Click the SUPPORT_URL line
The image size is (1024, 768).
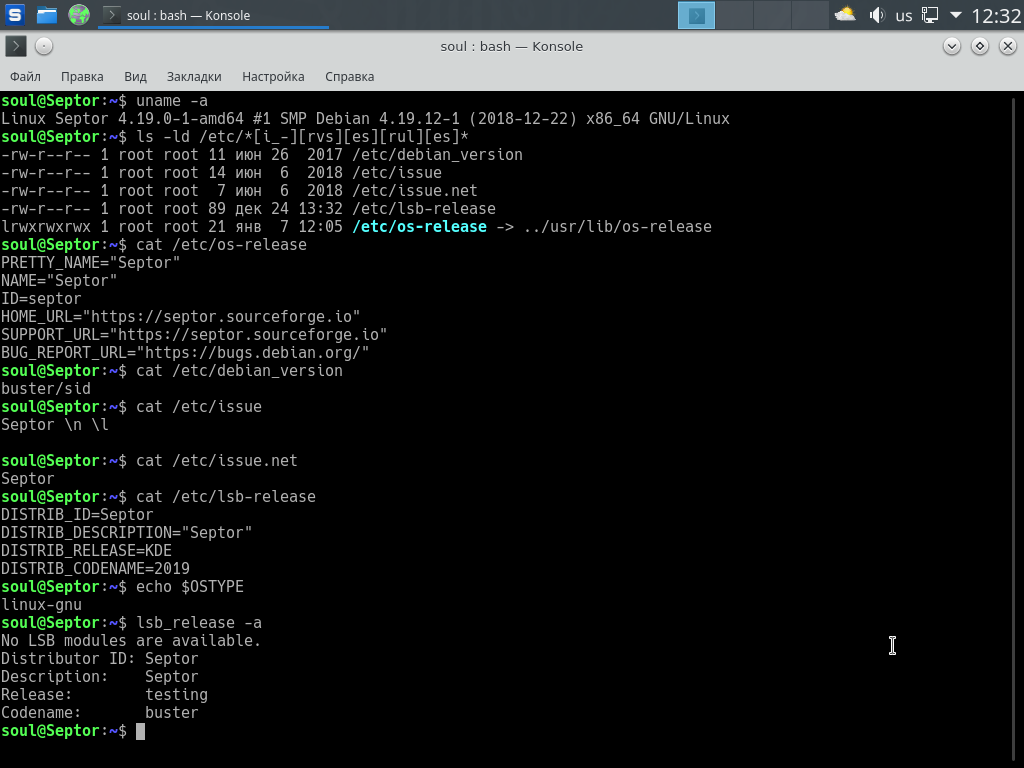(x=194, y=334)
